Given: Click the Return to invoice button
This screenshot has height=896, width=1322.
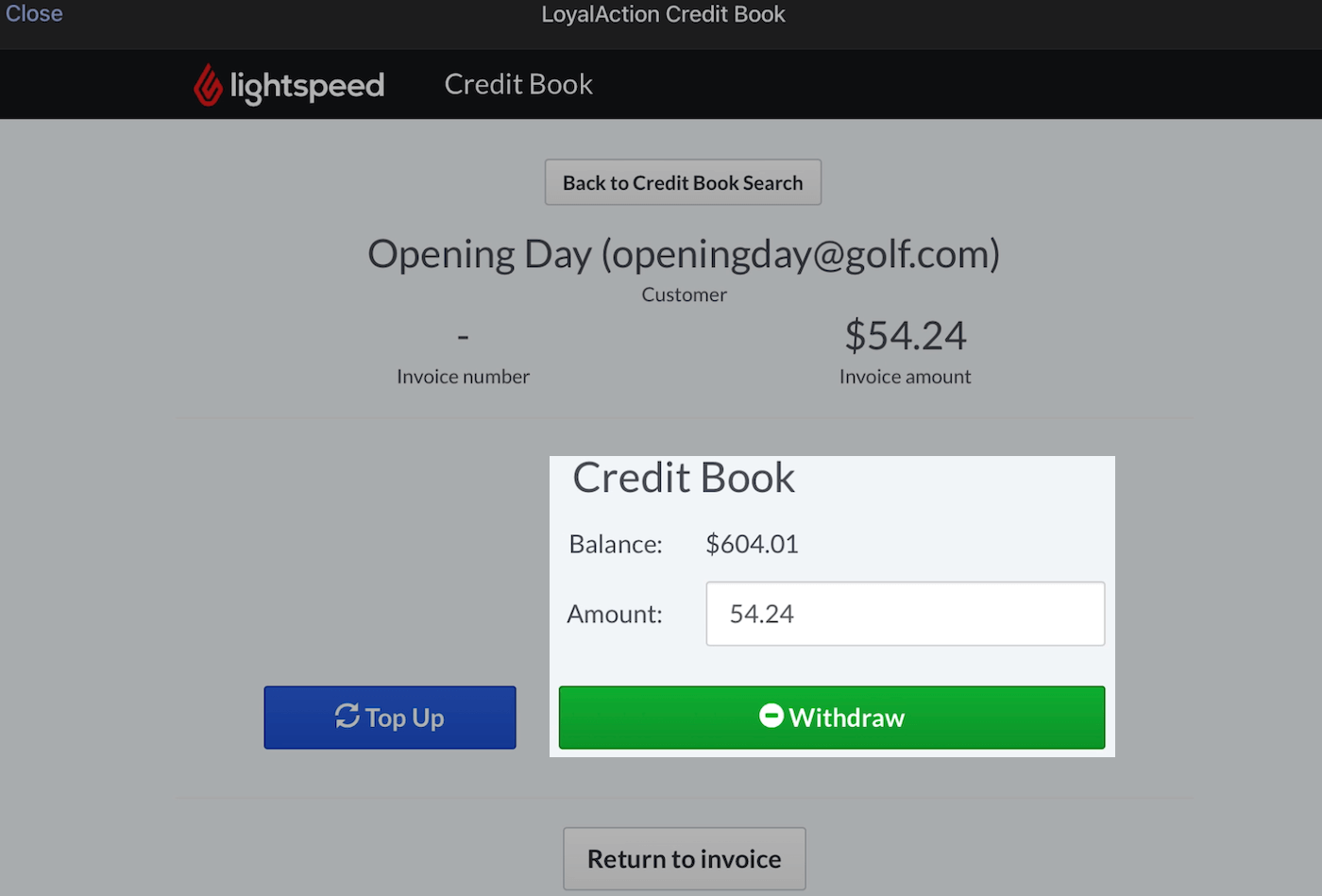Looking at the screenshot, I should click(x=685, y=858).
